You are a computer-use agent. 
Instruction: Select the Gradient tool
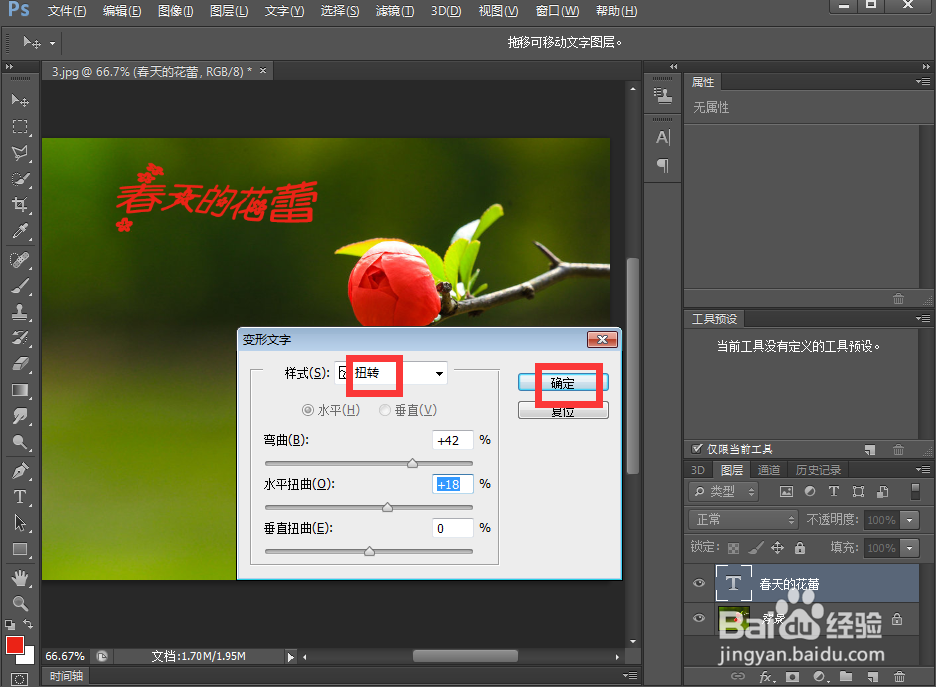(x=20, y=390)
